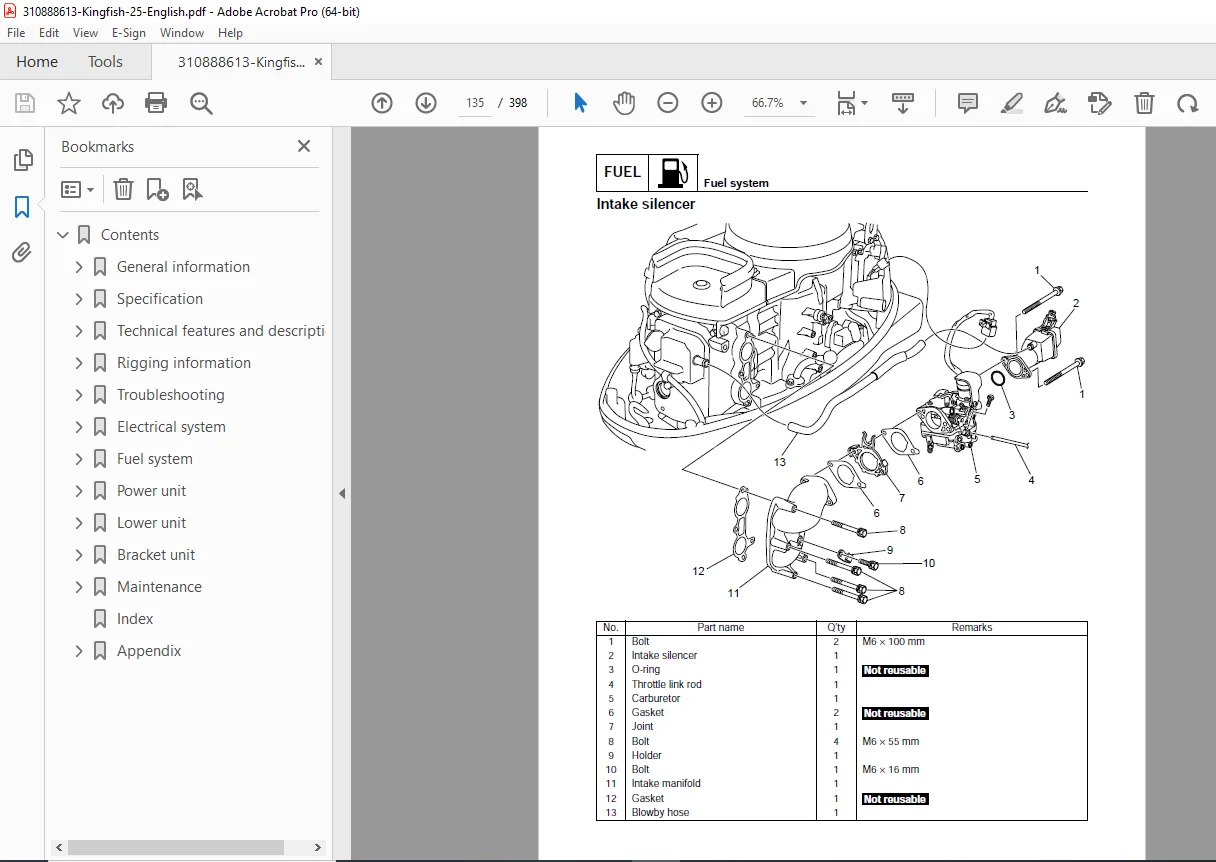Expand the Electrical system bookmark

[x=79, y=427]
